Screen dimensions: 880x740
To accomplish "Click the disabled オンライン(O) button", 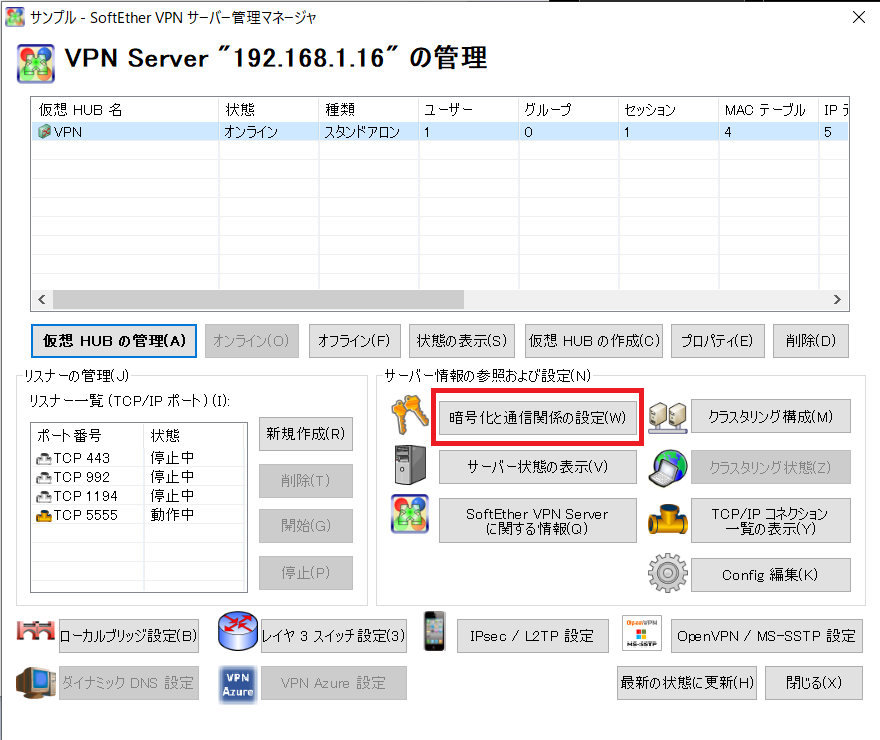I will (251, 341).
